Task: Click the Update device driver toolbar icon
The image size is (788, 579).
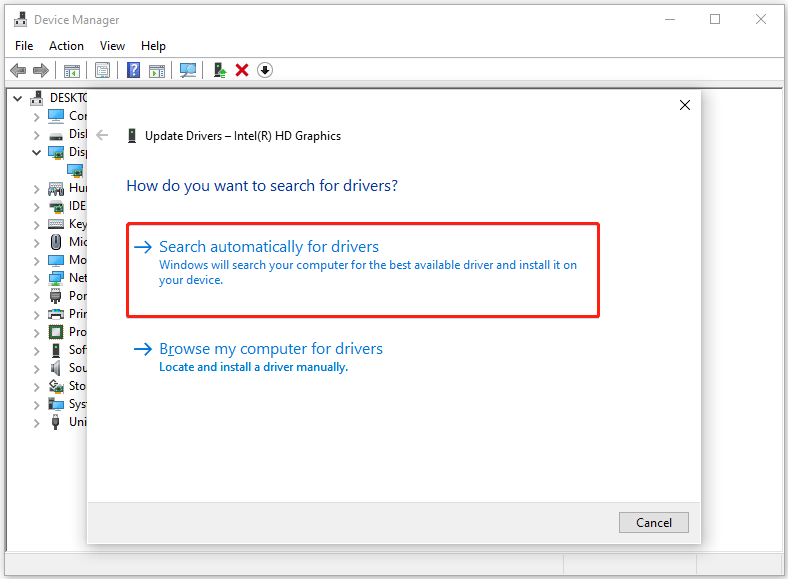Action: (x=220, y=70)
